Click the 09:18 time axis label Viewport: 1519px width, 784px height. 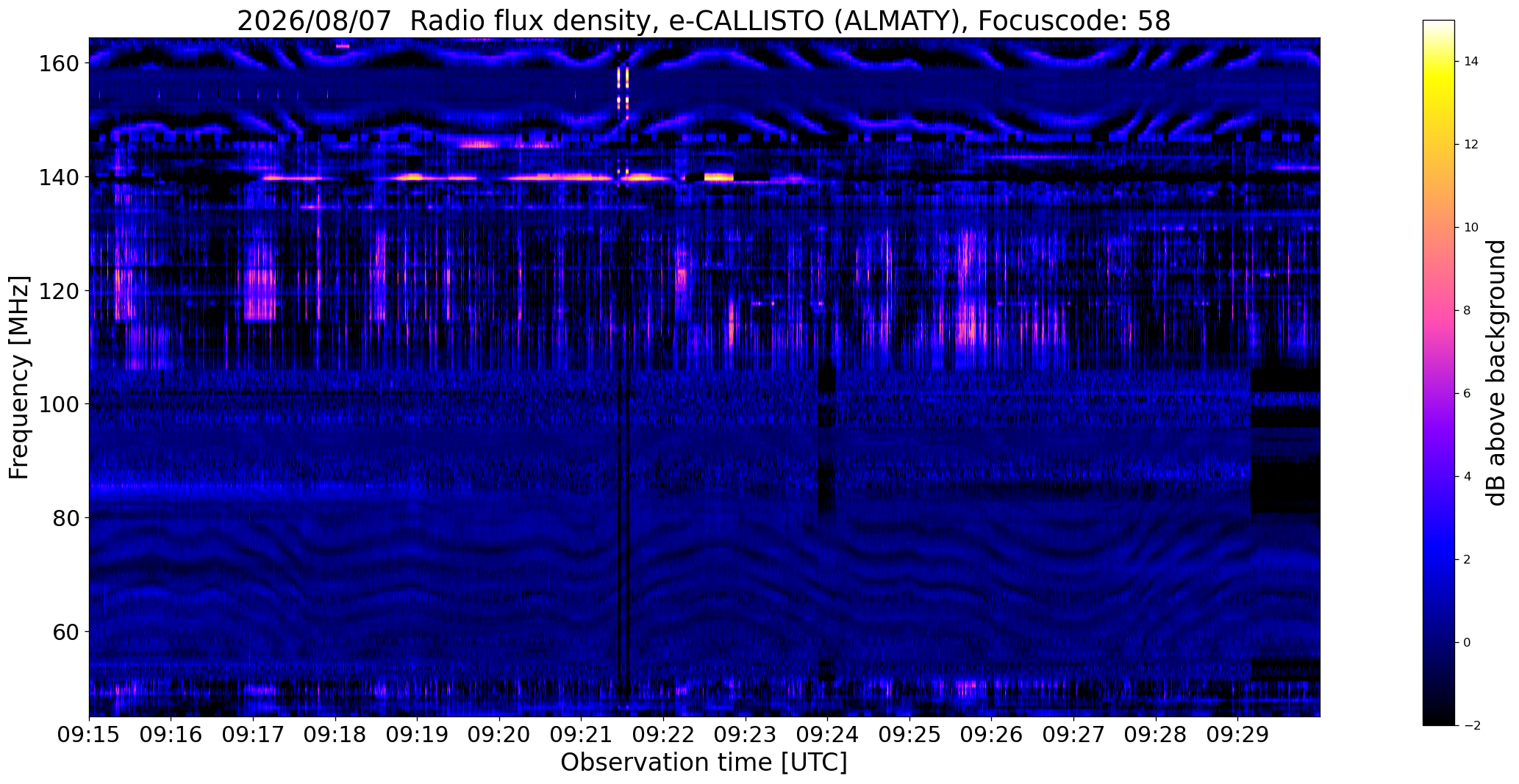335,736
